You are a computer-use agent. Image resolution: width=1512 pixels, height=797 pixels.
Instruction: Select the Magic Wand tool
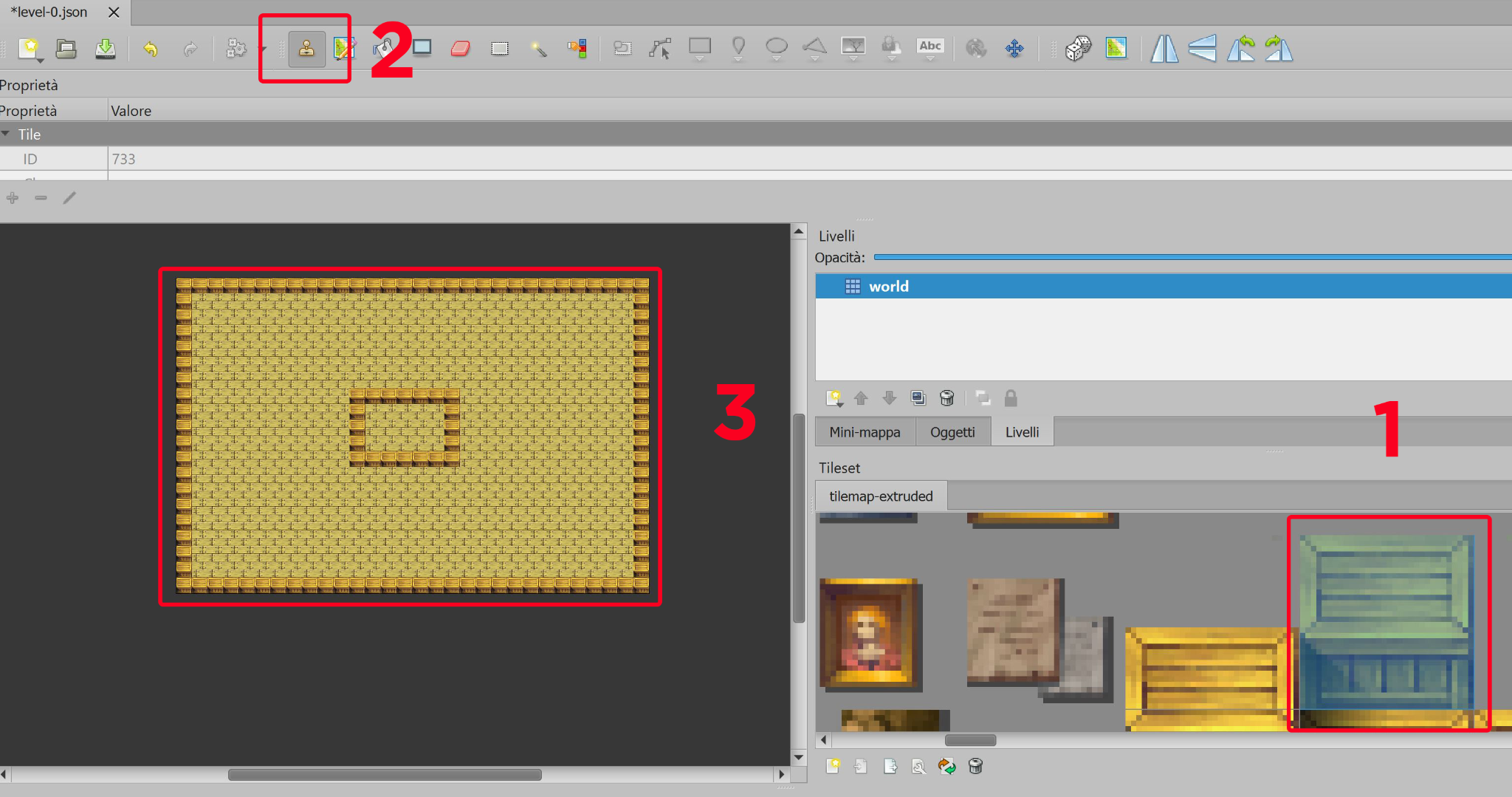[539, 49]
